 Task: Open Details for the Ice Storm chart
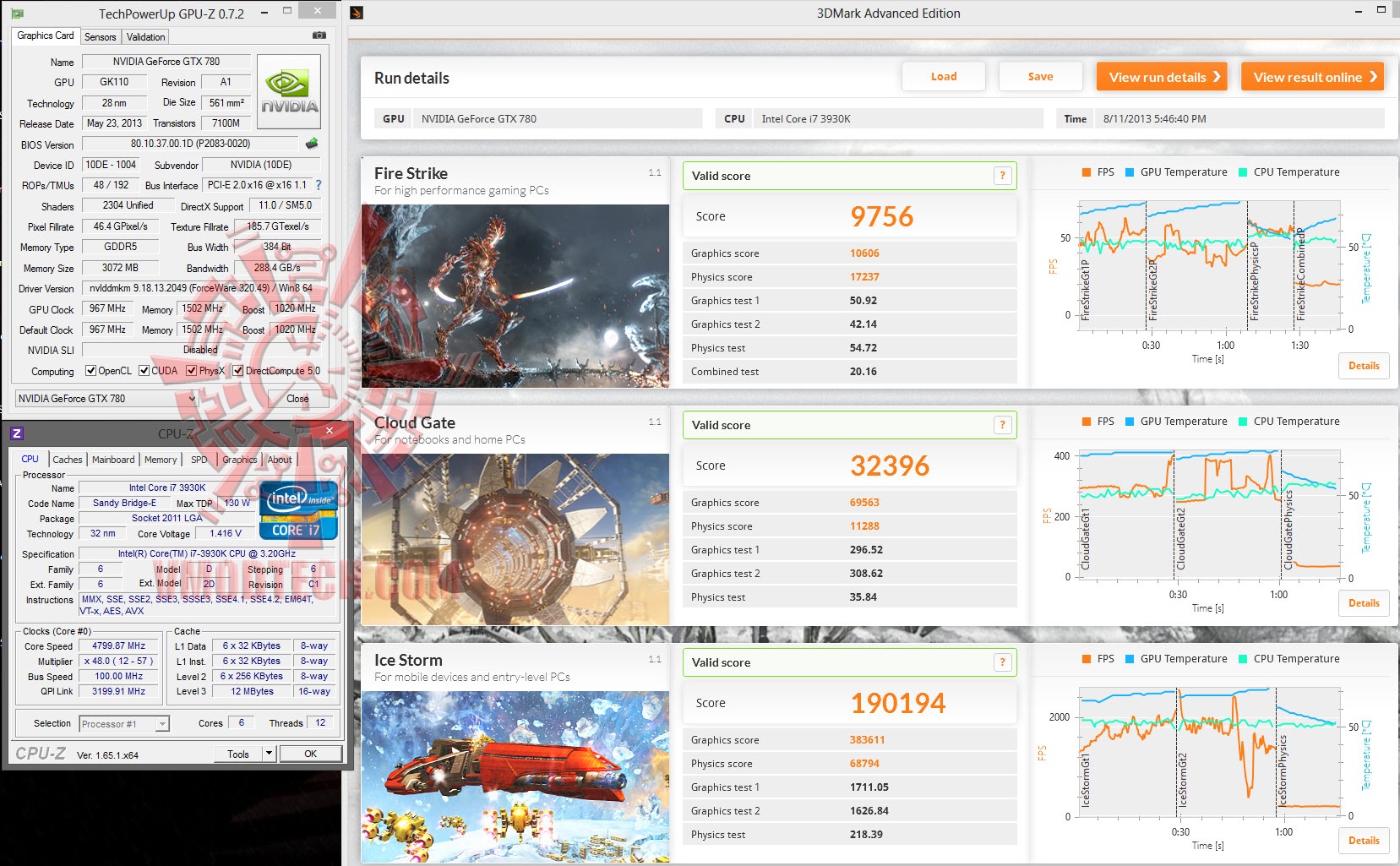coord(1364,841)
